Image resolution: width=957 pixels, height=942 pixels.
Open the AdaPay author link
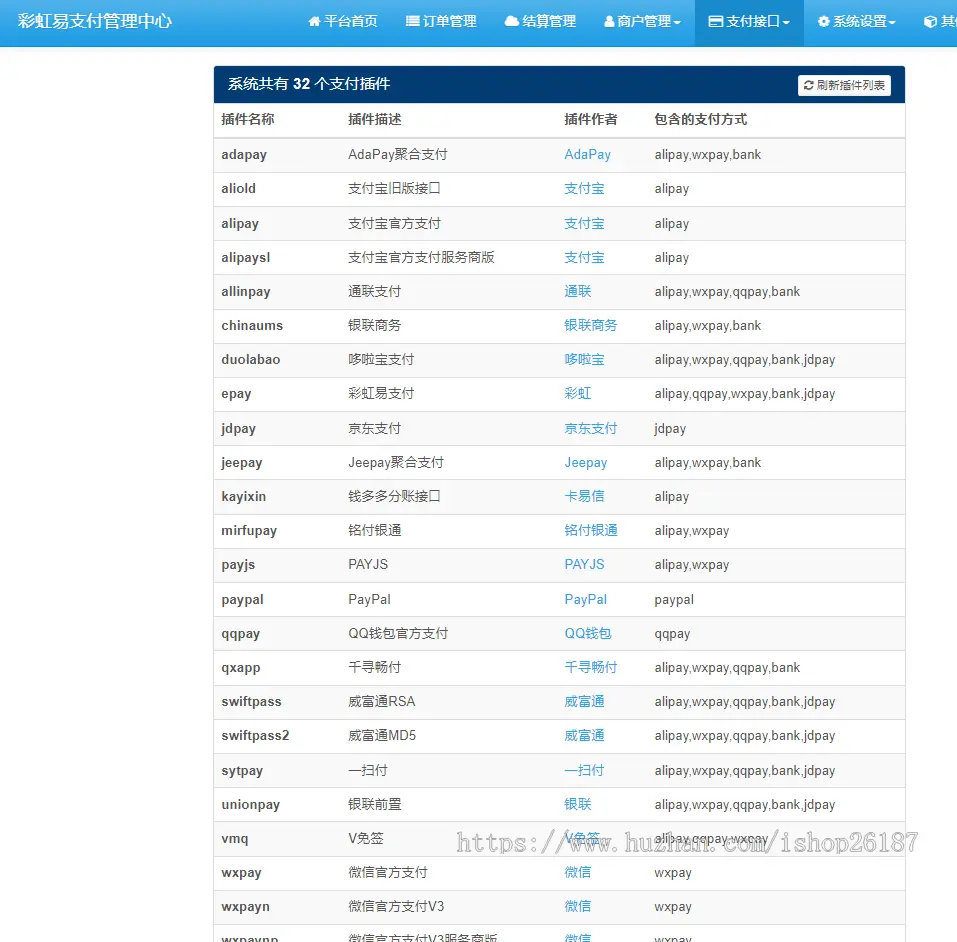pos(587,154)
